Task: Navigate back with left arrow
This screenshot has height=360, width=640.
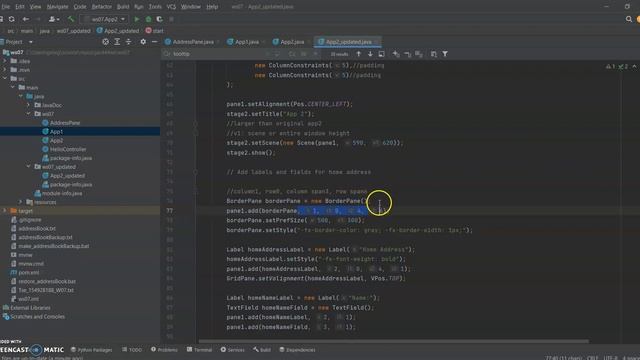Action: pos(26,19)
